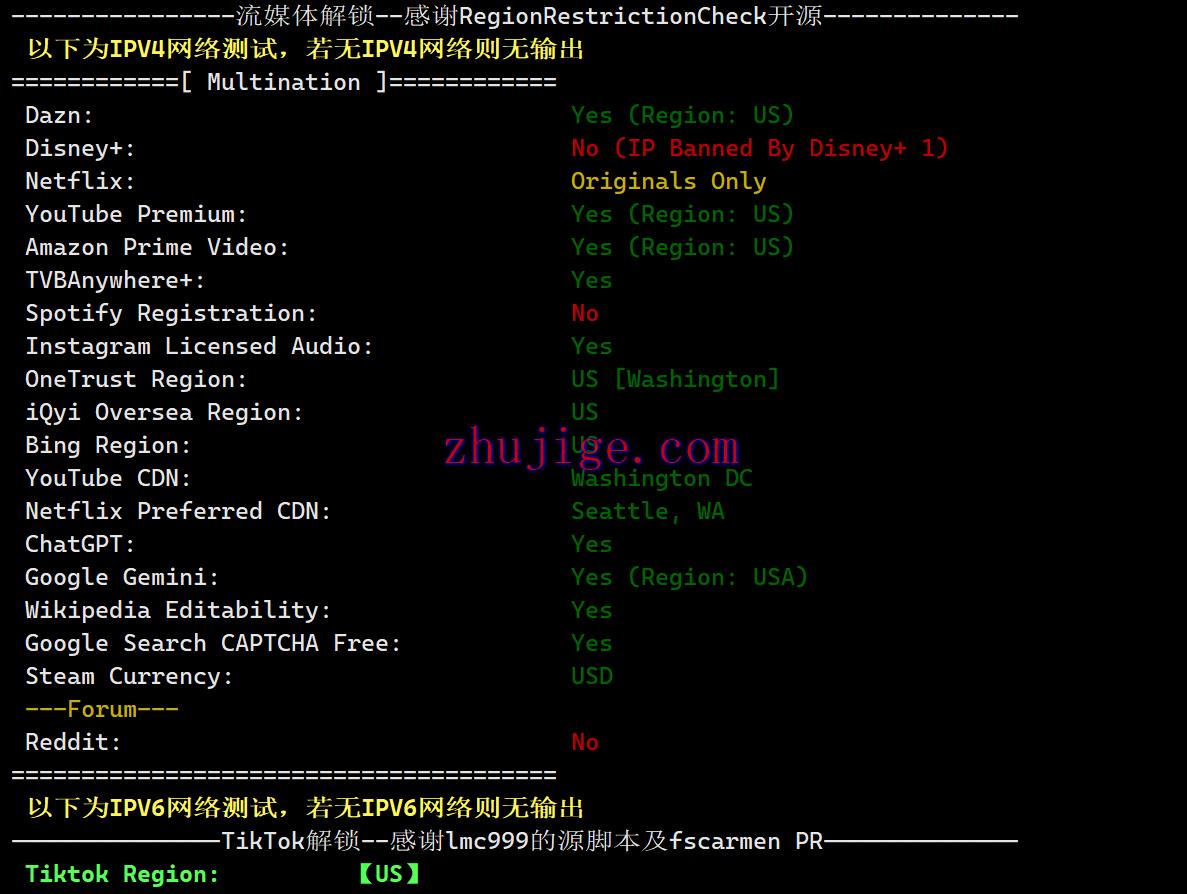
Task: Click the iQyi Oversea Region label
Action: (164, 413)
